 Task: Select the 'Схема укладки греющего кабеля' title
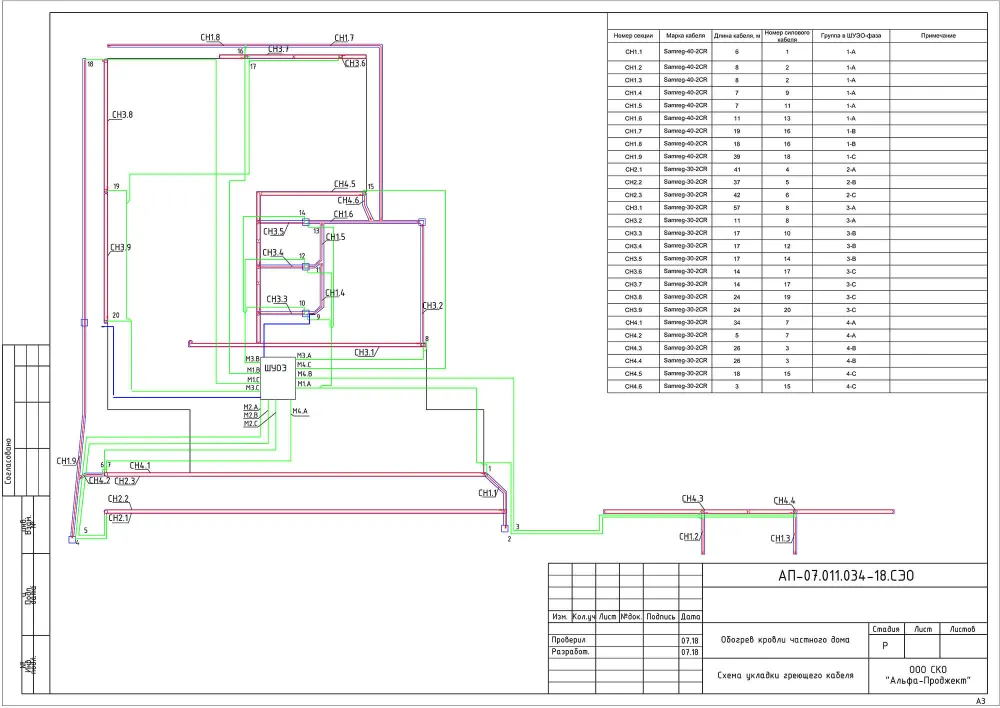pyautogui.click(x=785, y=675)
